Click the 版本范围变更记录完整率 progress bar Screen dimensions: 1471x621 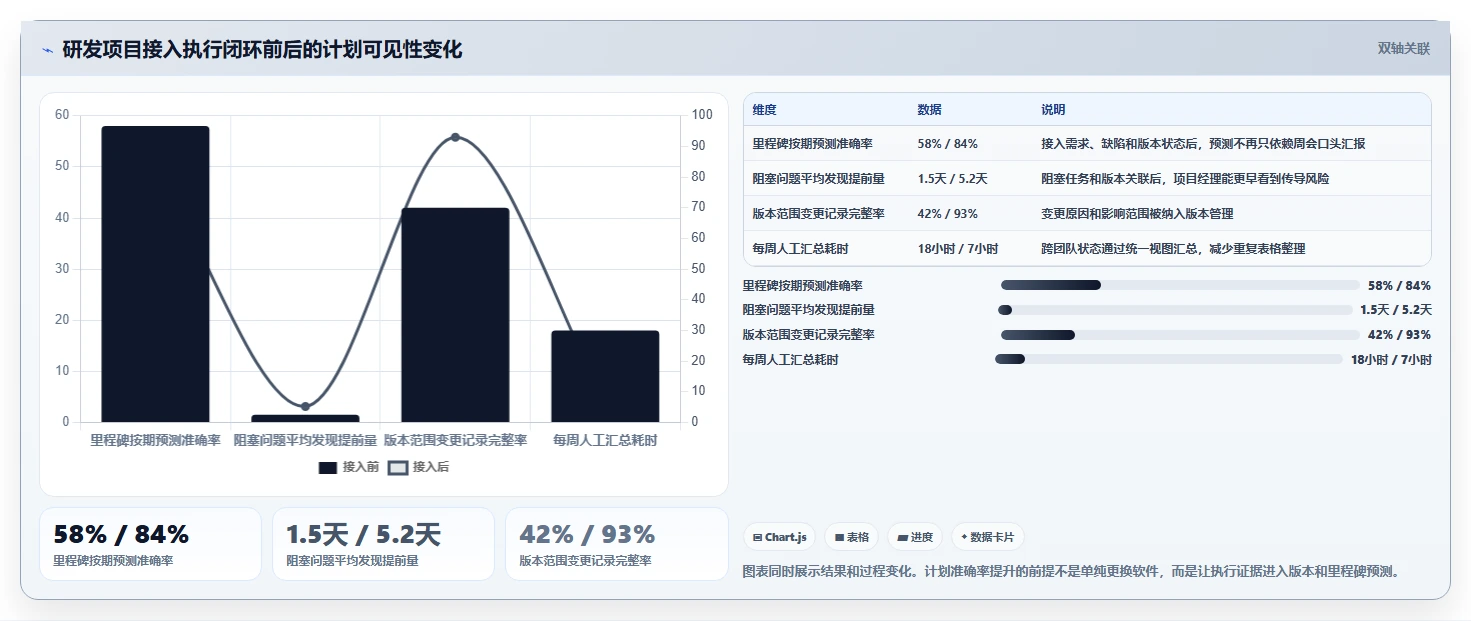coord(1180,335)
